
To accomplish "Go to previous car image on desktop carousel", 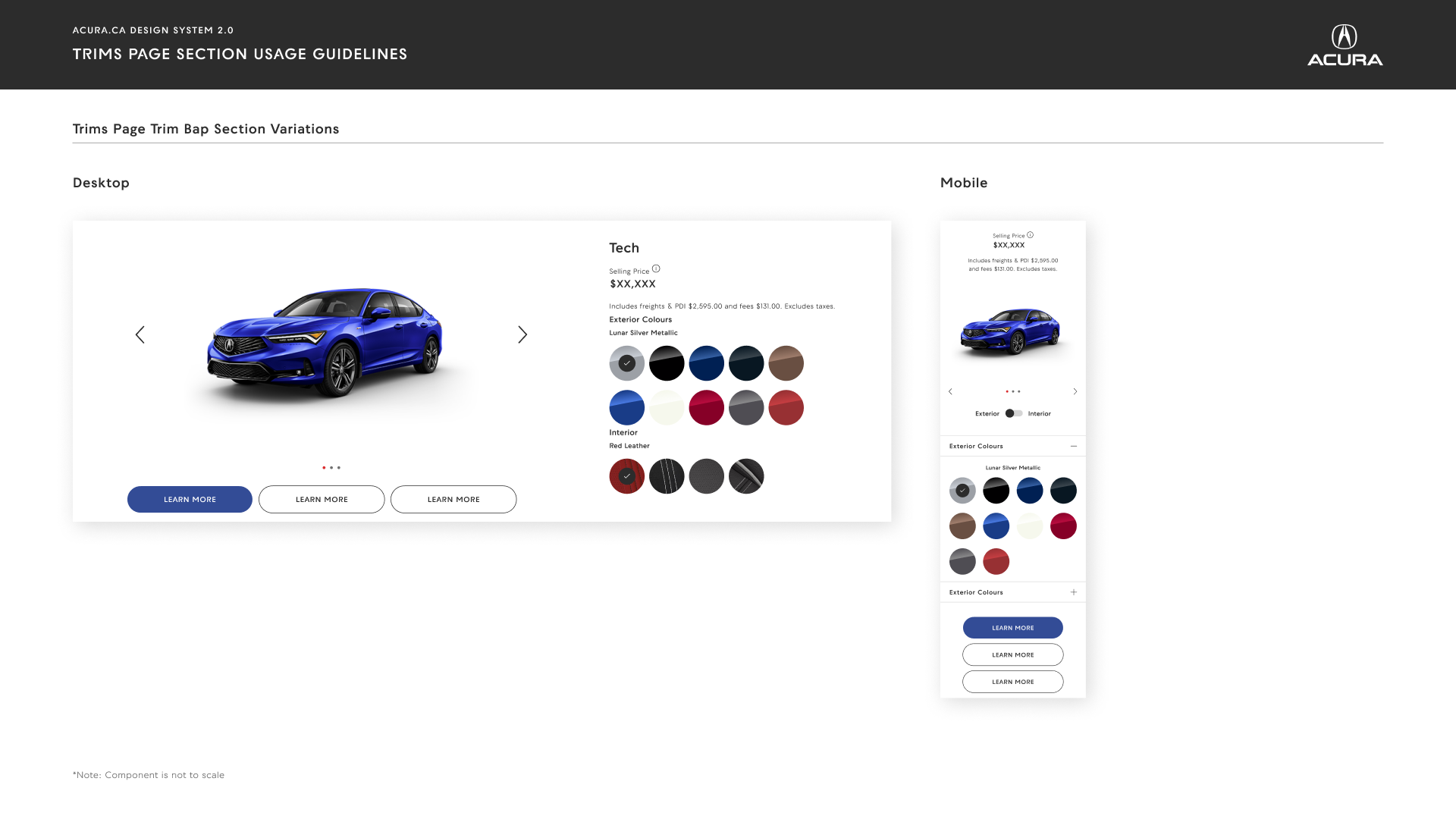I will [x=140, y=334].
